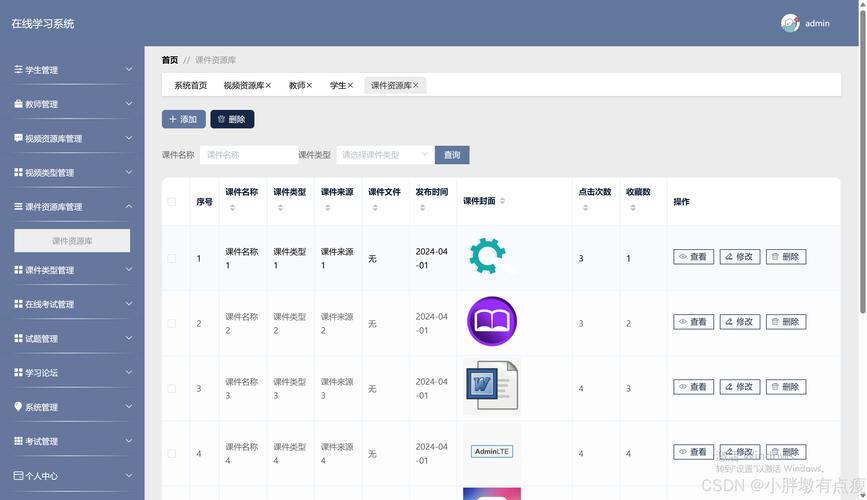Click the 试题管理 grid icon
This screenshot has width=867, height=500.
pos(18,338)
